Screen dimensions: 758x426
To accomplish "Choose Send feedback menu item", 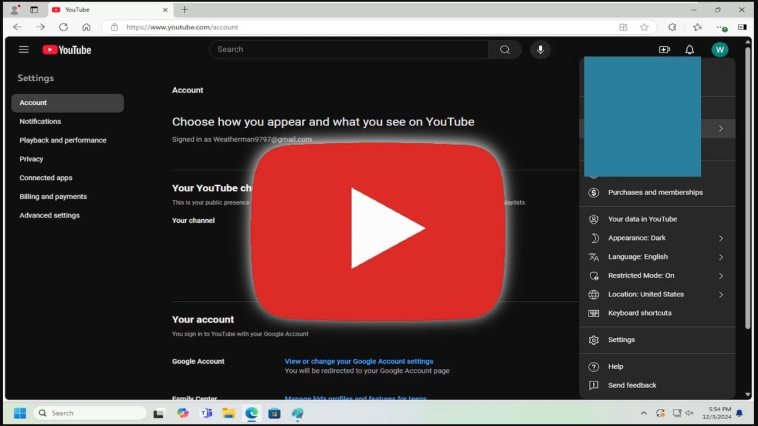I will [x=657, y=385].
